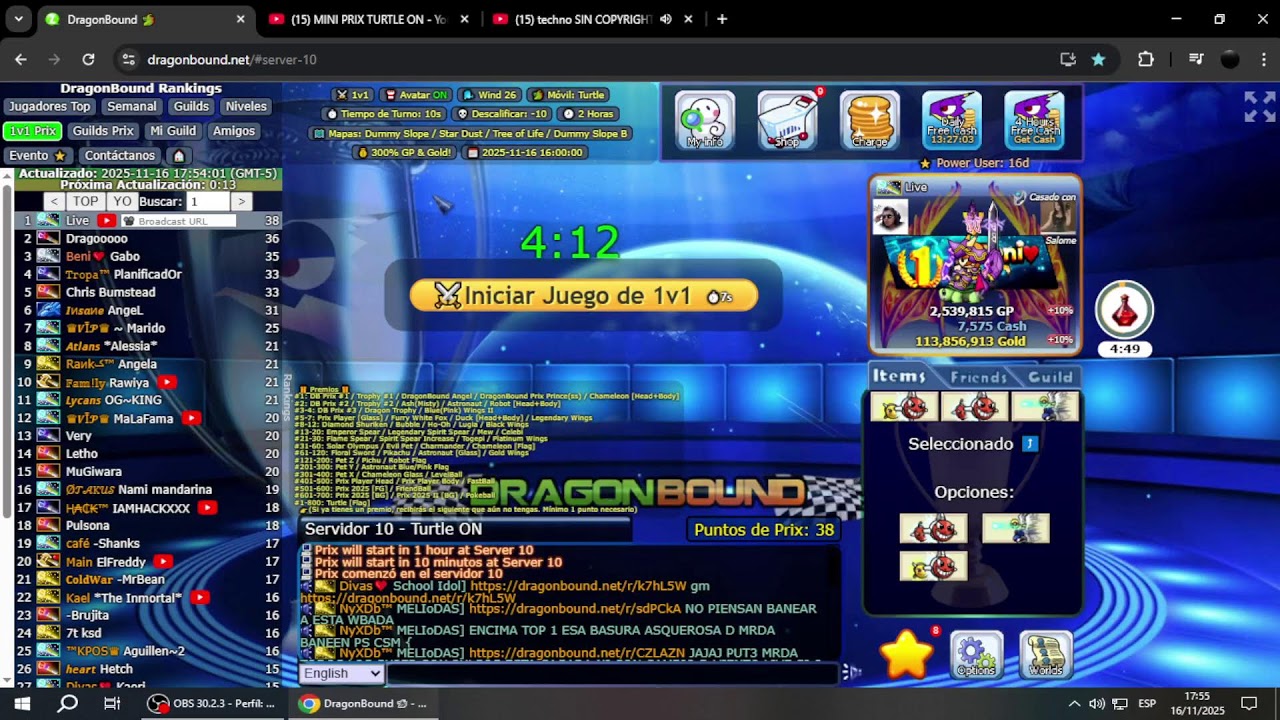The image size is (1280, 720).
Task: Open Rawiya's YouTube stream icon
Action: tap(167, 382)
